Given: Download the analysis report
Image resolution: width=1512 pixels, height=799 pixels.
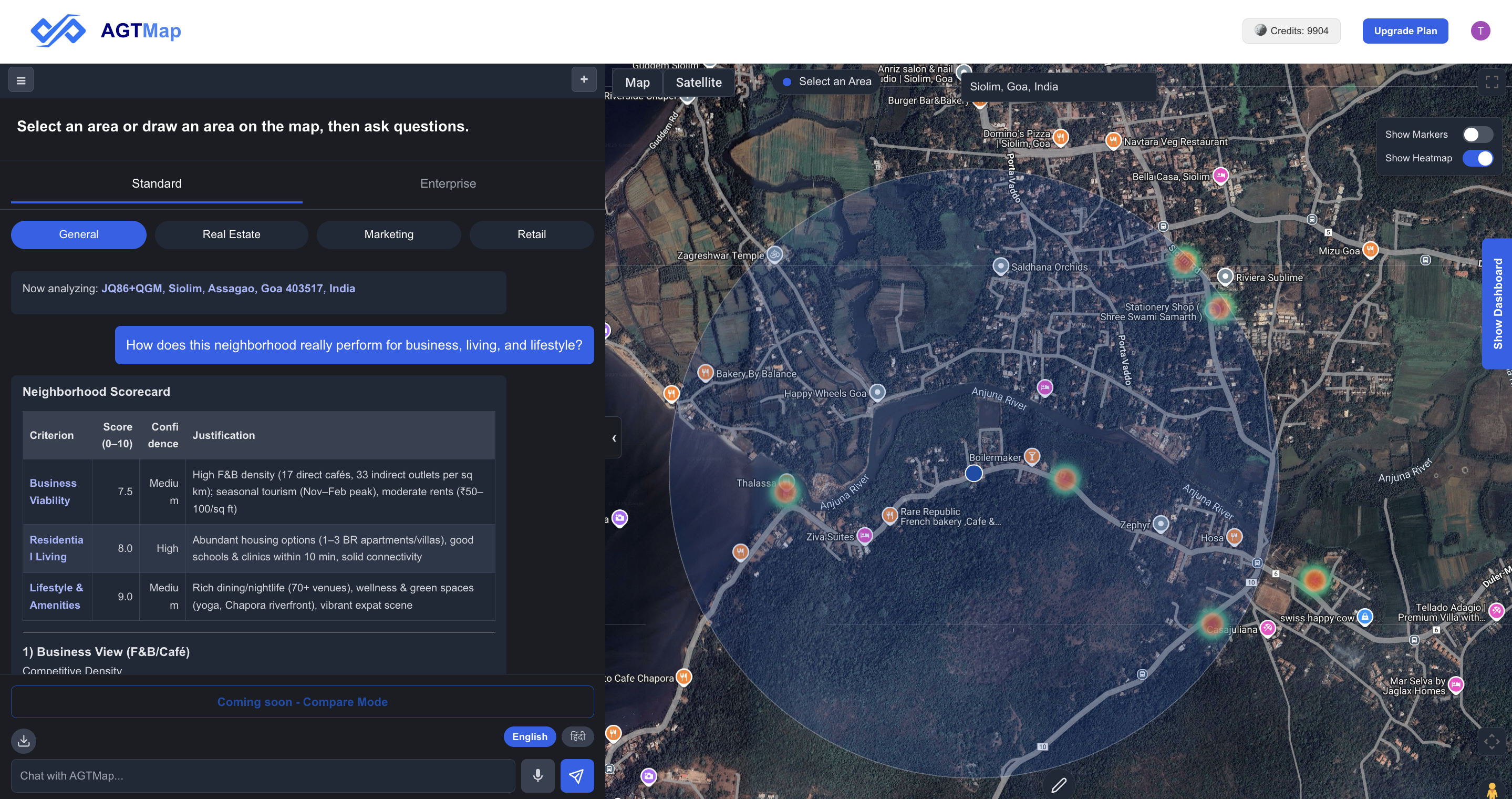Looking at the screenshot, I should point(24,741).
